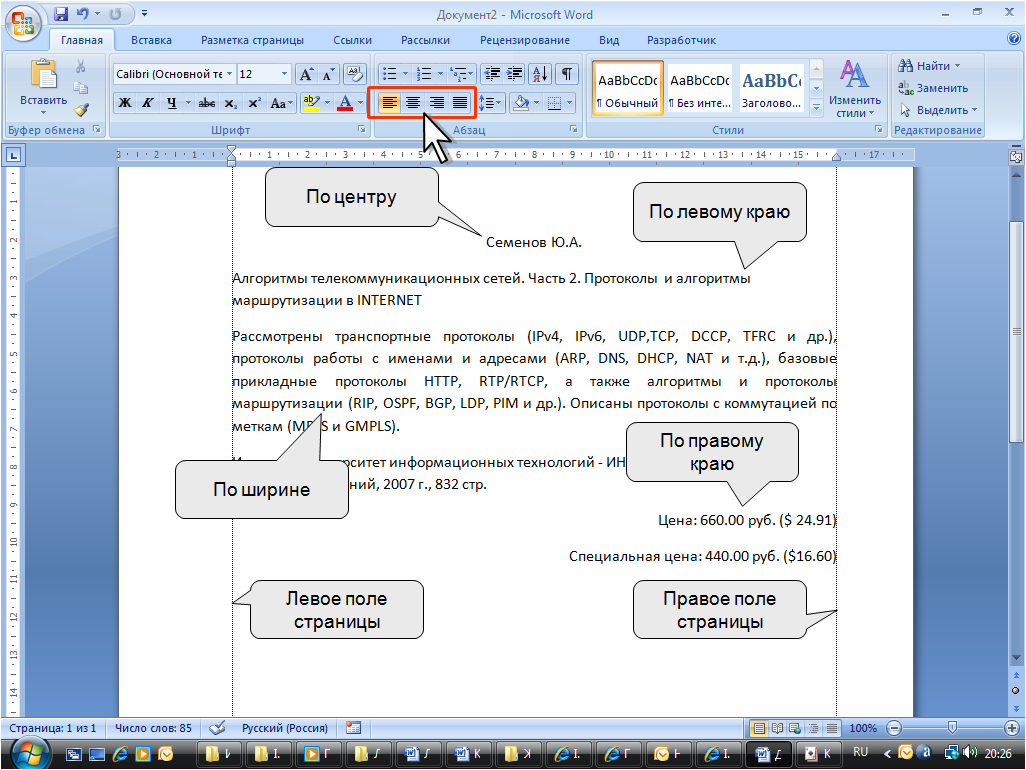This screenshot has height=770, width=1026.
Task: Sort text with A-Z sort icon
Action: (540, 74)
